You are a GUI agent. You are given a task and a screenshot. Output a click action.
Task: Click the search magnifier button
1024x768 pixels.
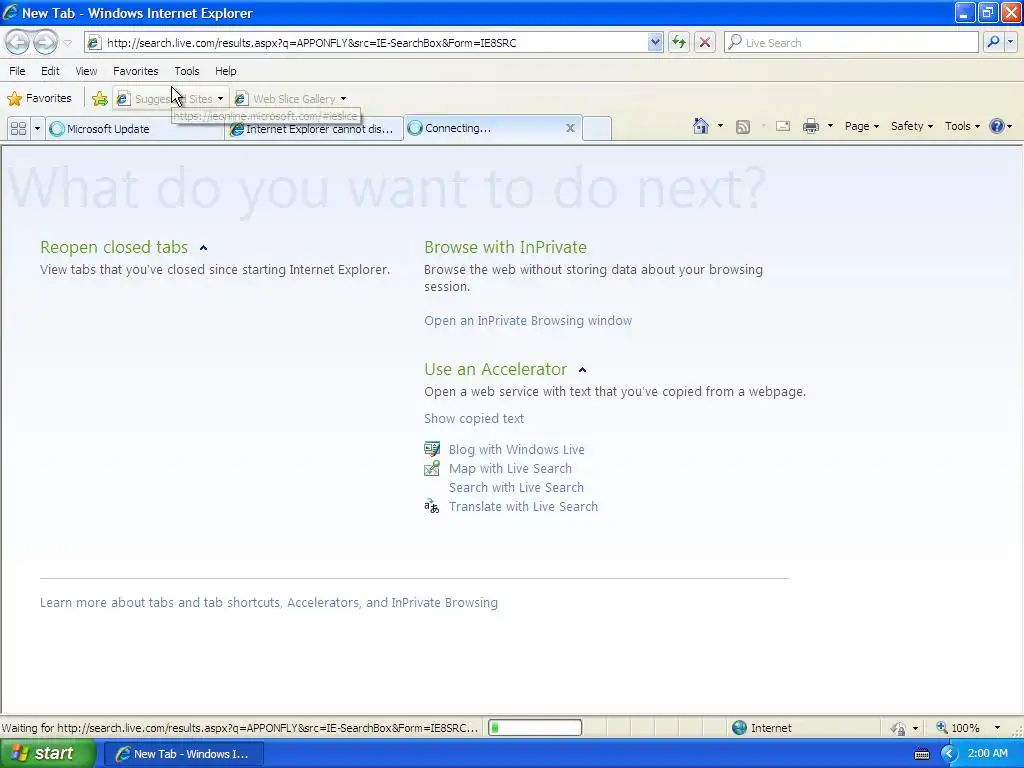tap(993, 42)
